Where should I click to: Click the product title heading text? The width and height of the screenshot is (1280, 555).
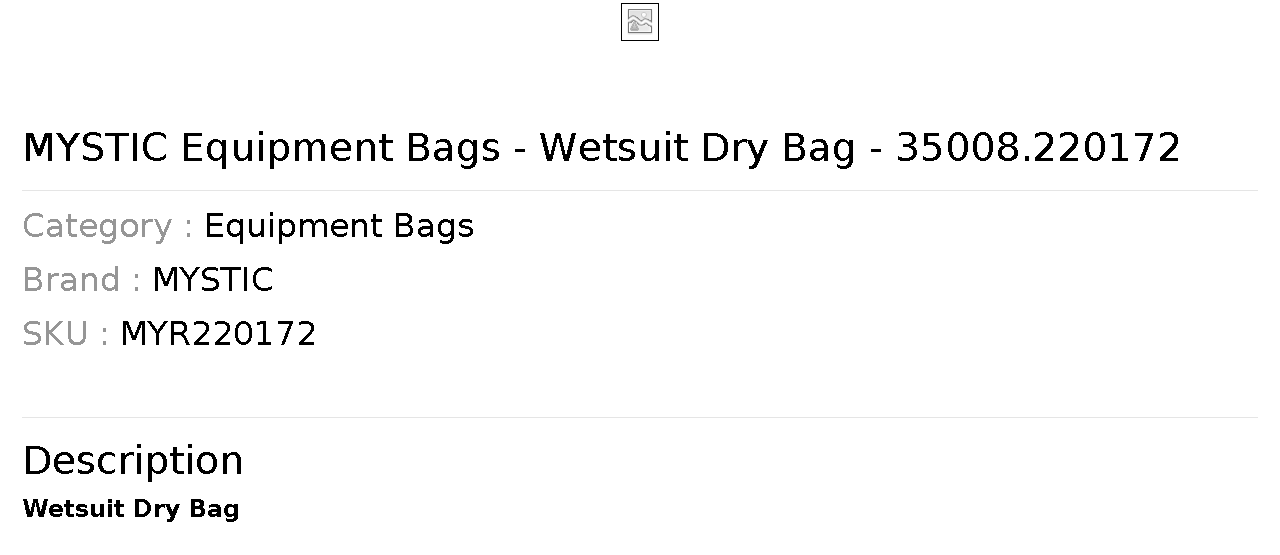[601, 148]
